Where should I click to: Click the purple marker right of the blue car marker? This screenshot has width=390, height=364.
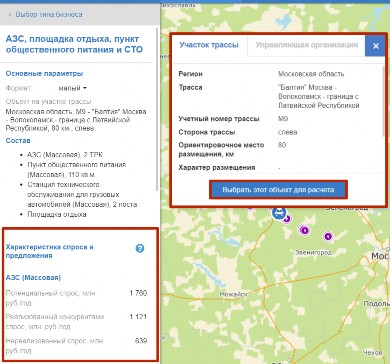click(x=287, y=219)
